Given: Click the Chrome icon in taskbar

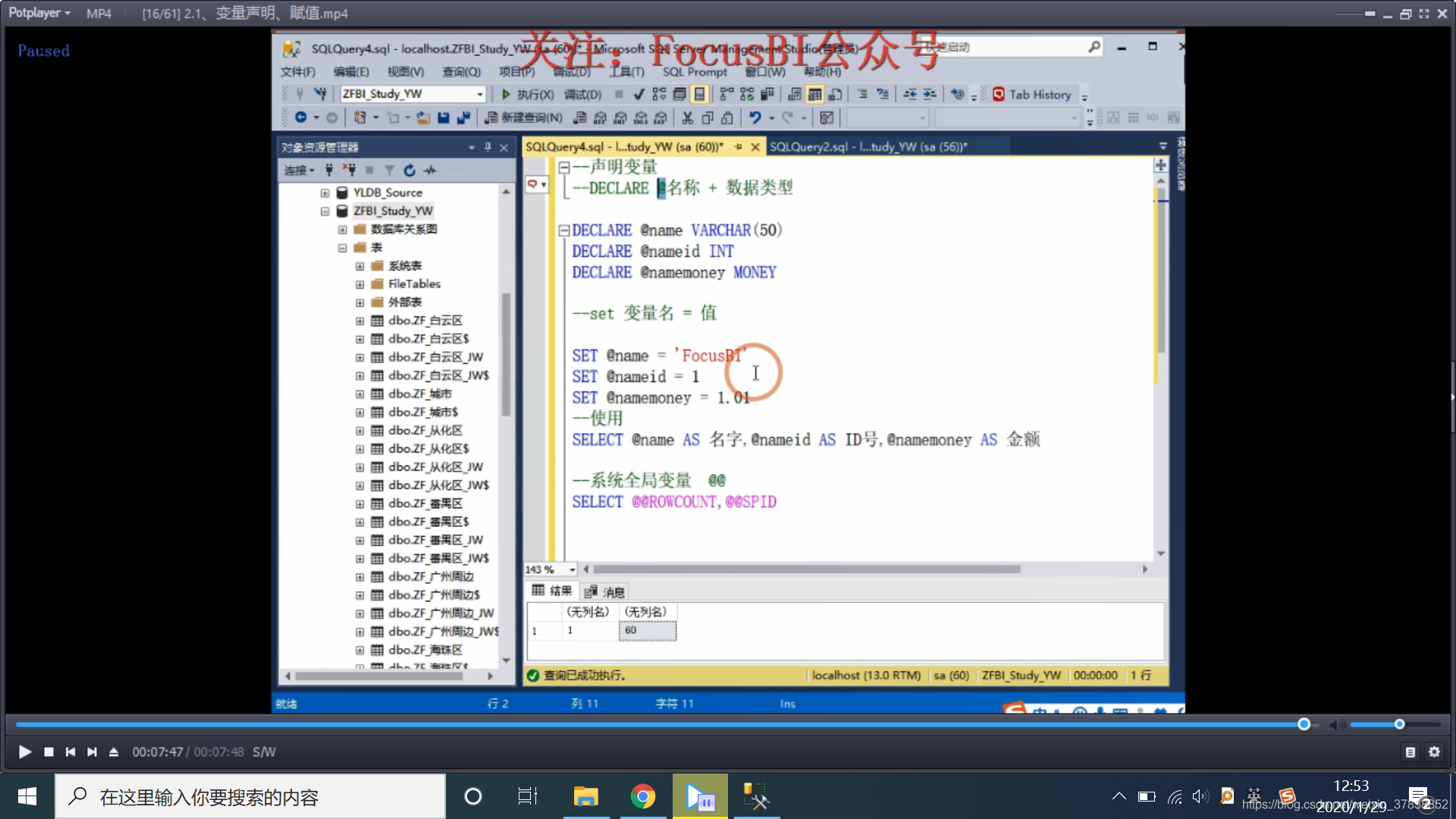Looking at the screenshot, I should [642, 797].
